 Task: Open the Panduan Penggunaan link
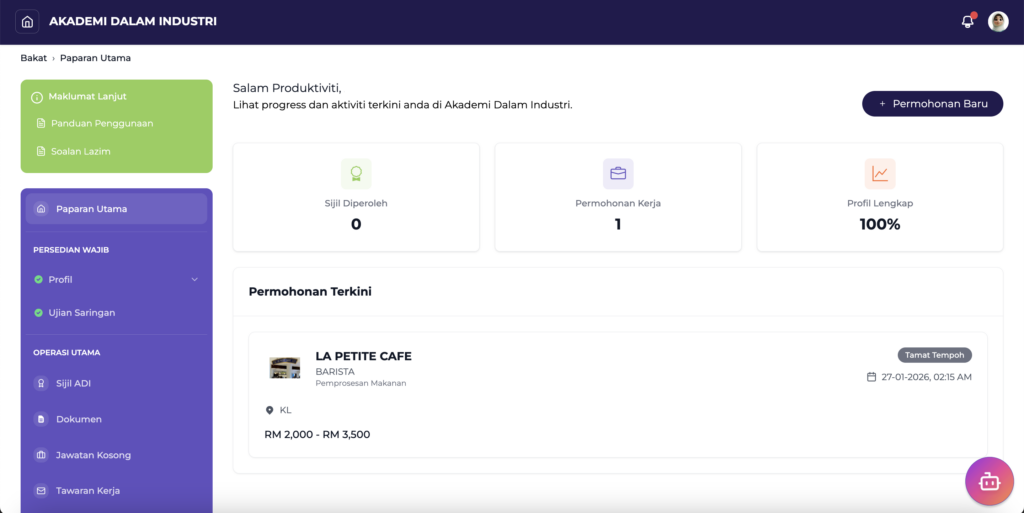click(x=101, y=124)
